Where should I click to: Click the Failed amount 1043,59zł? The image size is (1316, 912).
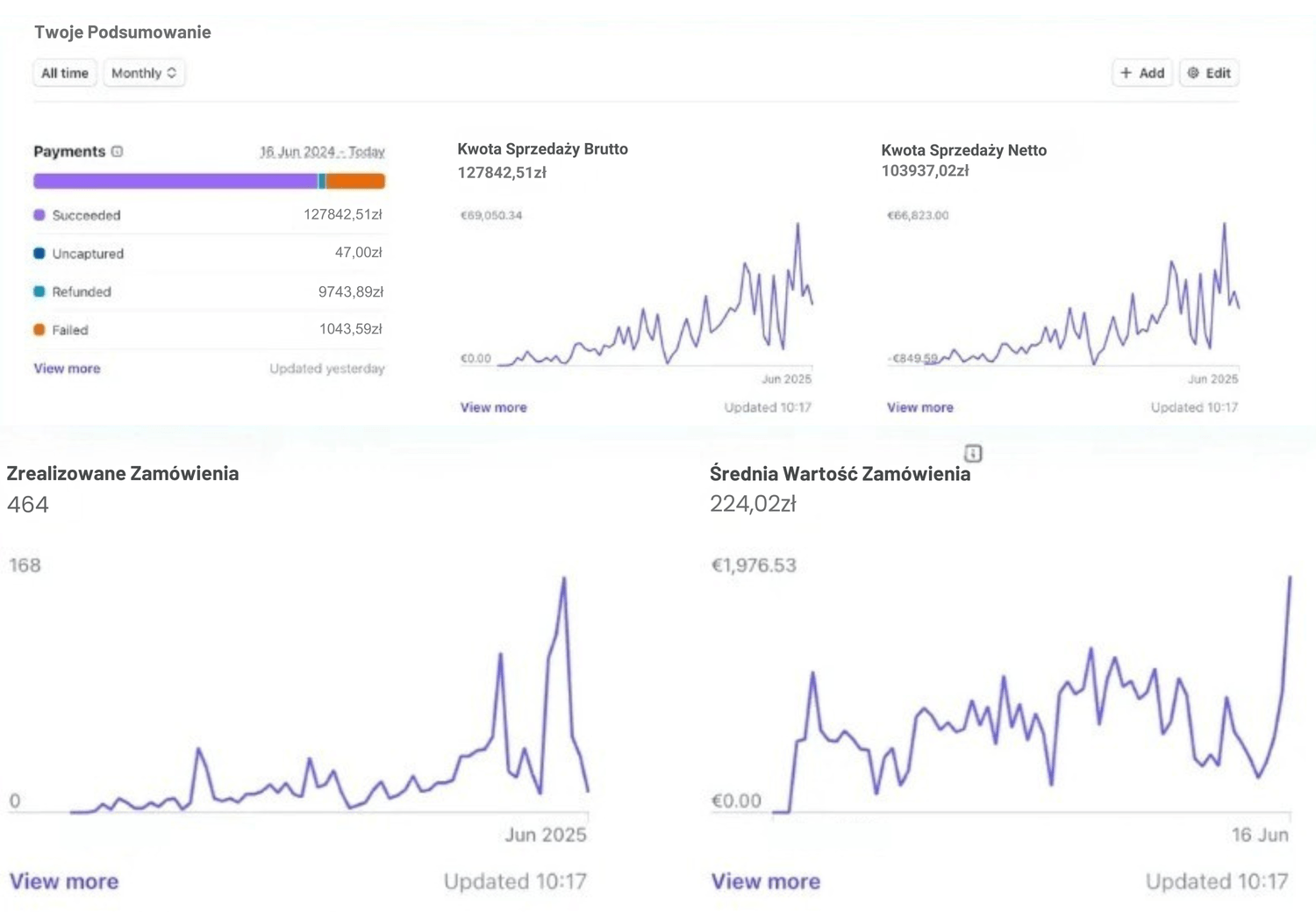(x=351, y=329)
